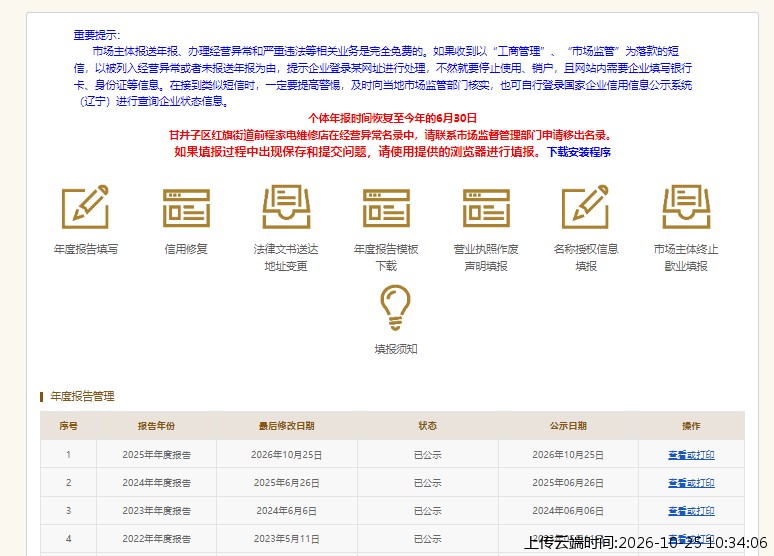Click the 填报须知 label
774x556 pixels.
[x=396, y=349]
